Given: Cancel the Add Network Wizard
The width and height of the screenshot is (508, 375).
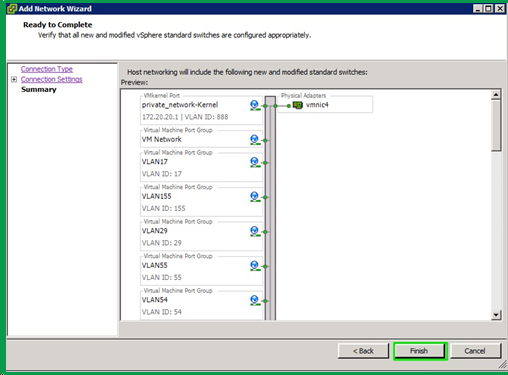Looking at the screenshot, I should click(476, 351).
